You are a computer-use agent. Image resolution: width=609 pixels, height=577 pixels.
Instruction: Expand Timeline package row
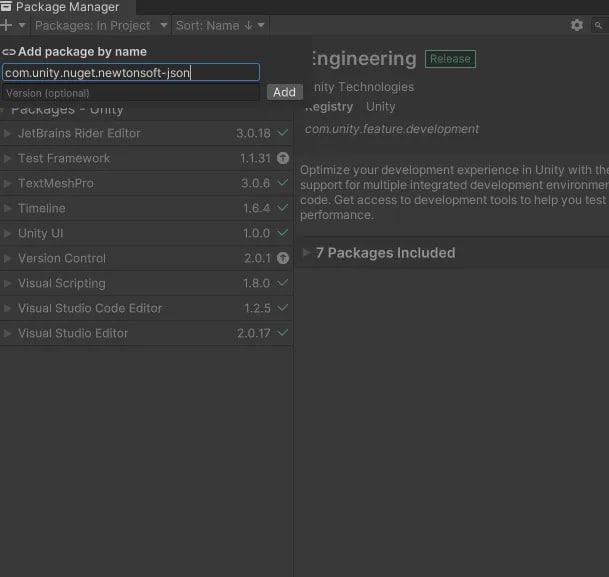(7, 208)
